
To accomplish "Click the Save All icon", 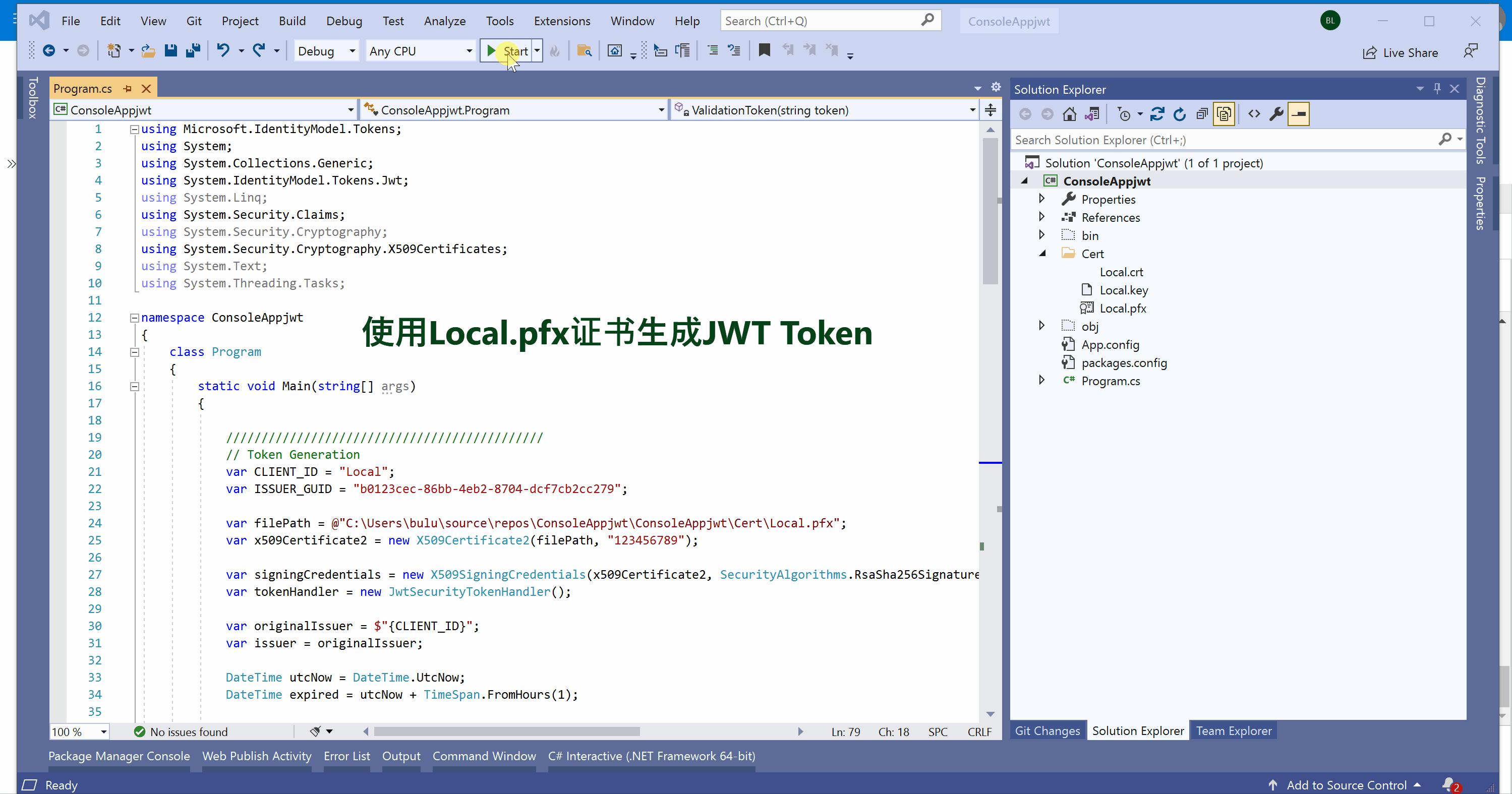I will [193, 51].
